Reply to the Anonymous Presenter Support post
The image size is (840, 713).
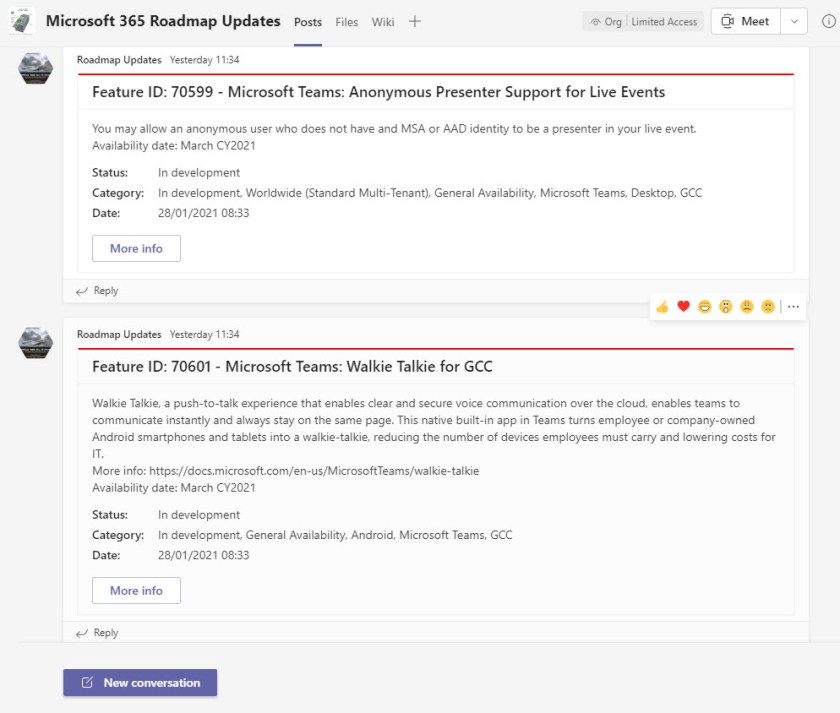pos(97,291)
